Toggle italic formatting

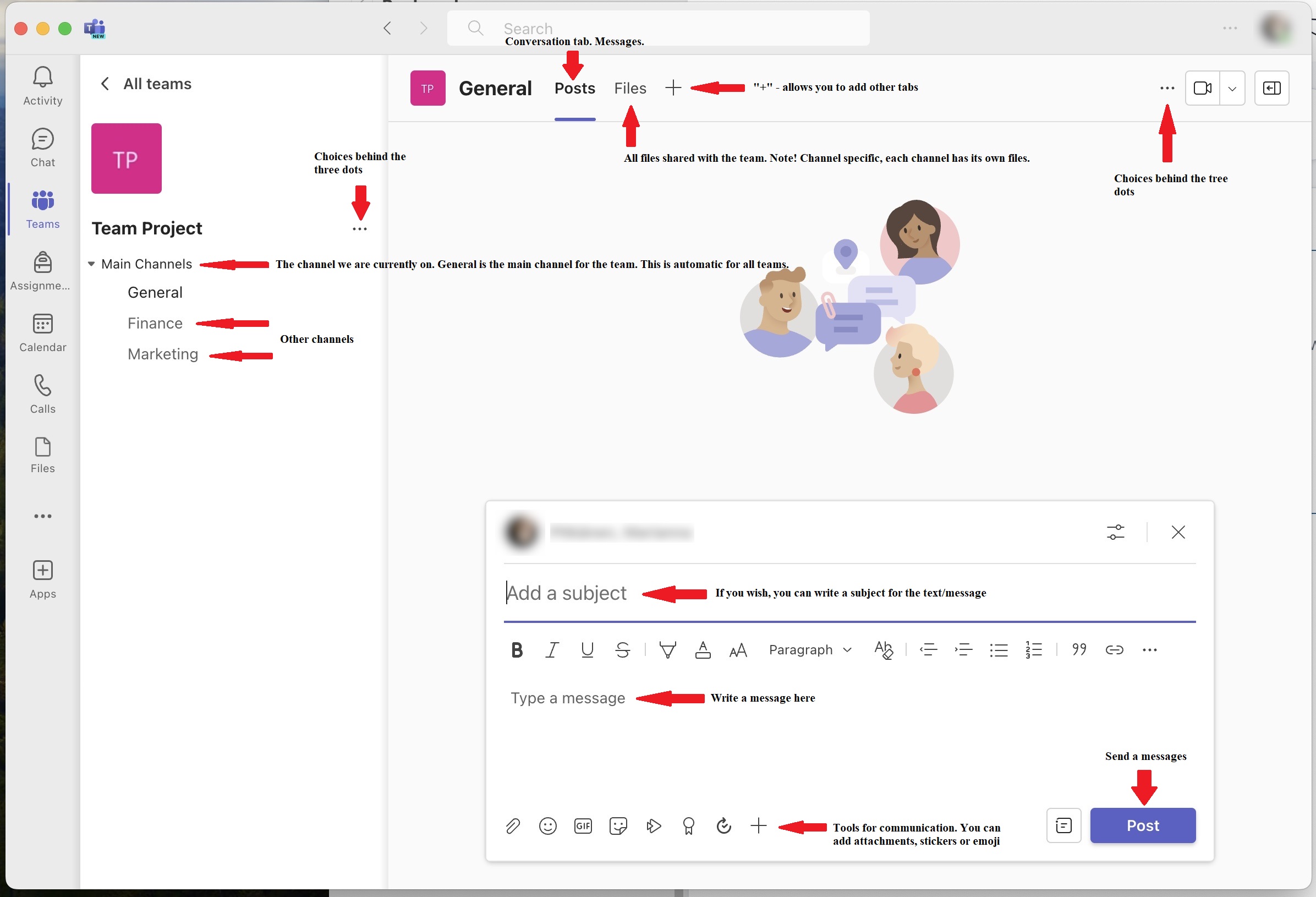[x=551, y=649]
